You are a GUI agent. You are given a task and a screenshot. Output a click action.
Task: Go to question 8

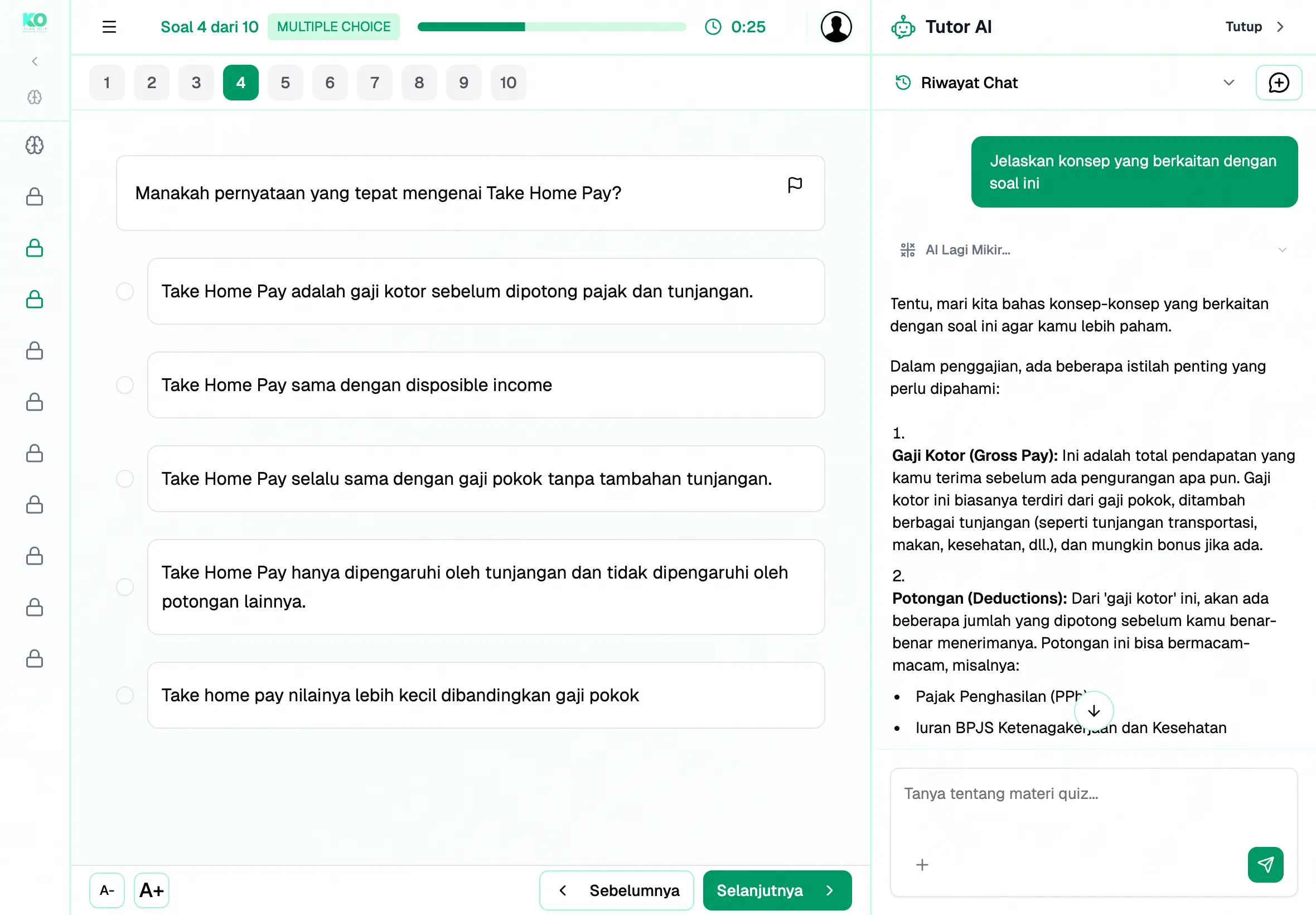click(419, 83)
